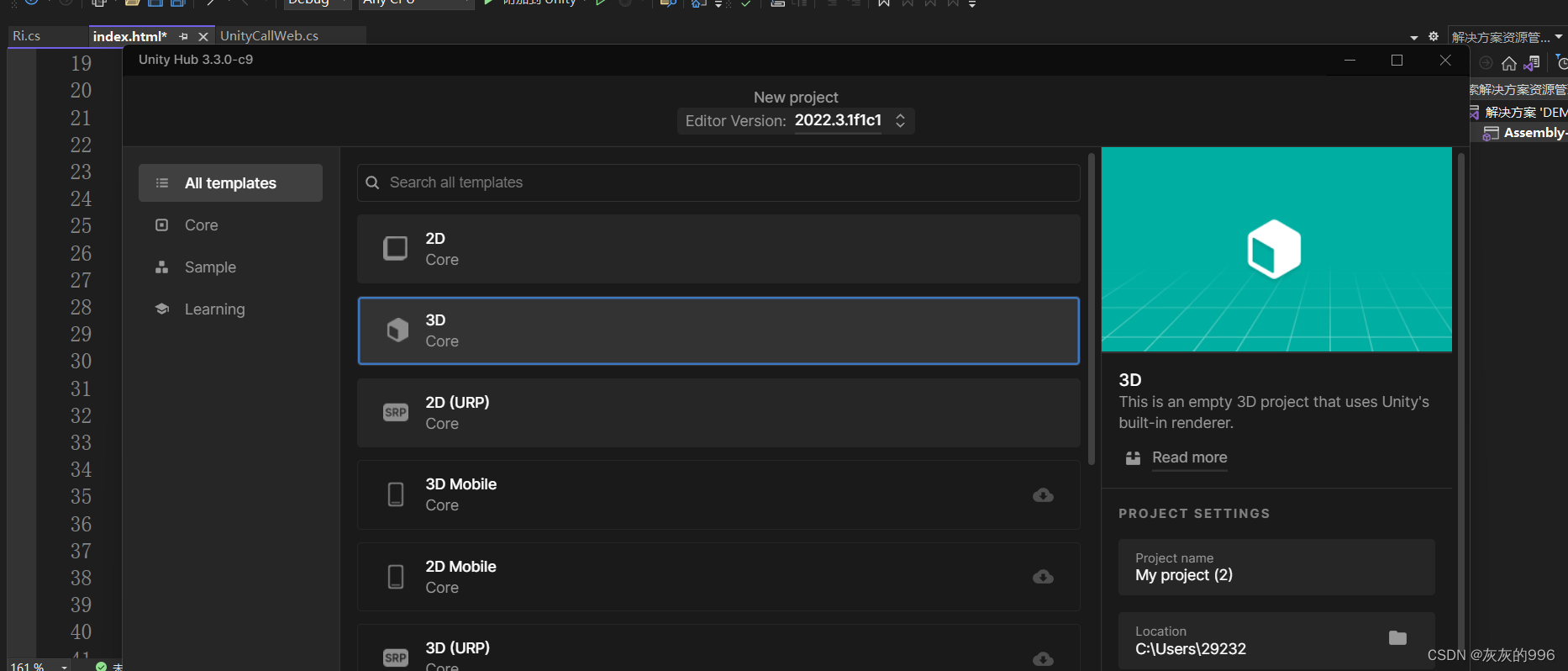Click the Read more package icon
The height and width of the screenshot is (671, 1568).
[x=1133, y=457]
